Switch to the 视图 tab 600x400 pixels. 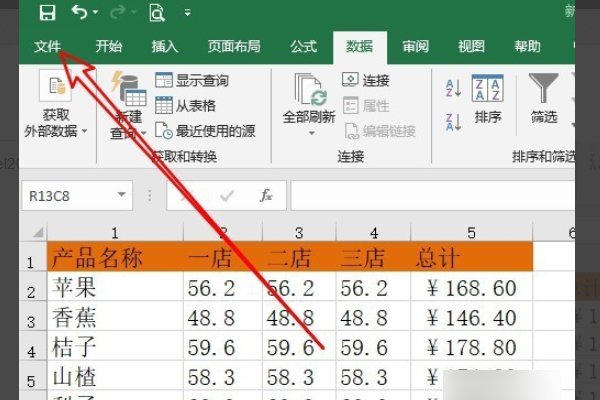click(x=471, y=46)
